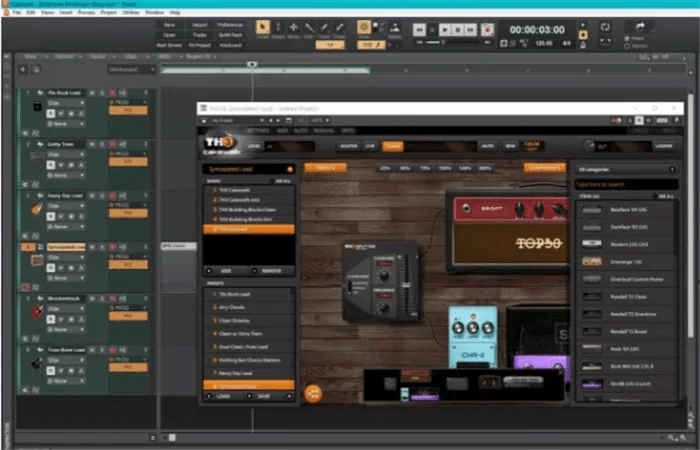Open the Marks tool
This screenshot has height=450, width=700.
pos(395,29)
